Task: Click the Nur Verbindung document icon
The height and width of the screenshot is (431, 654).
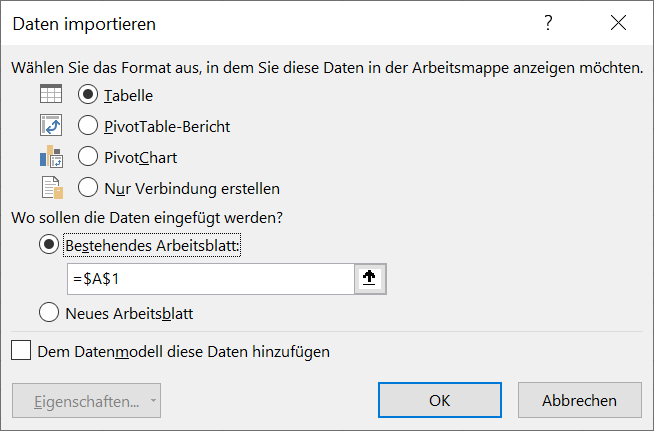Action: click(x=52, y=187)
